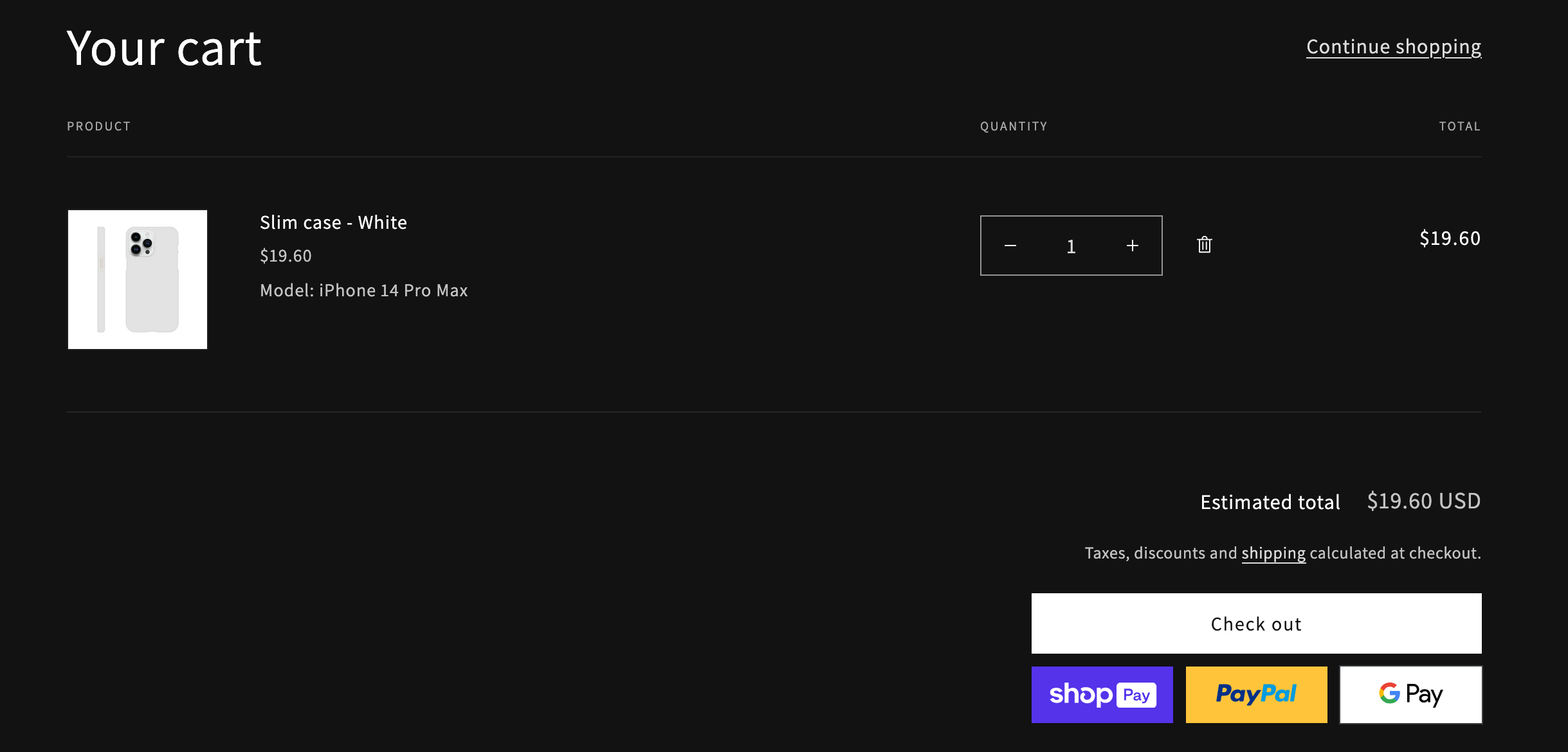Choose the PayPal payment button

[1256, 695]
